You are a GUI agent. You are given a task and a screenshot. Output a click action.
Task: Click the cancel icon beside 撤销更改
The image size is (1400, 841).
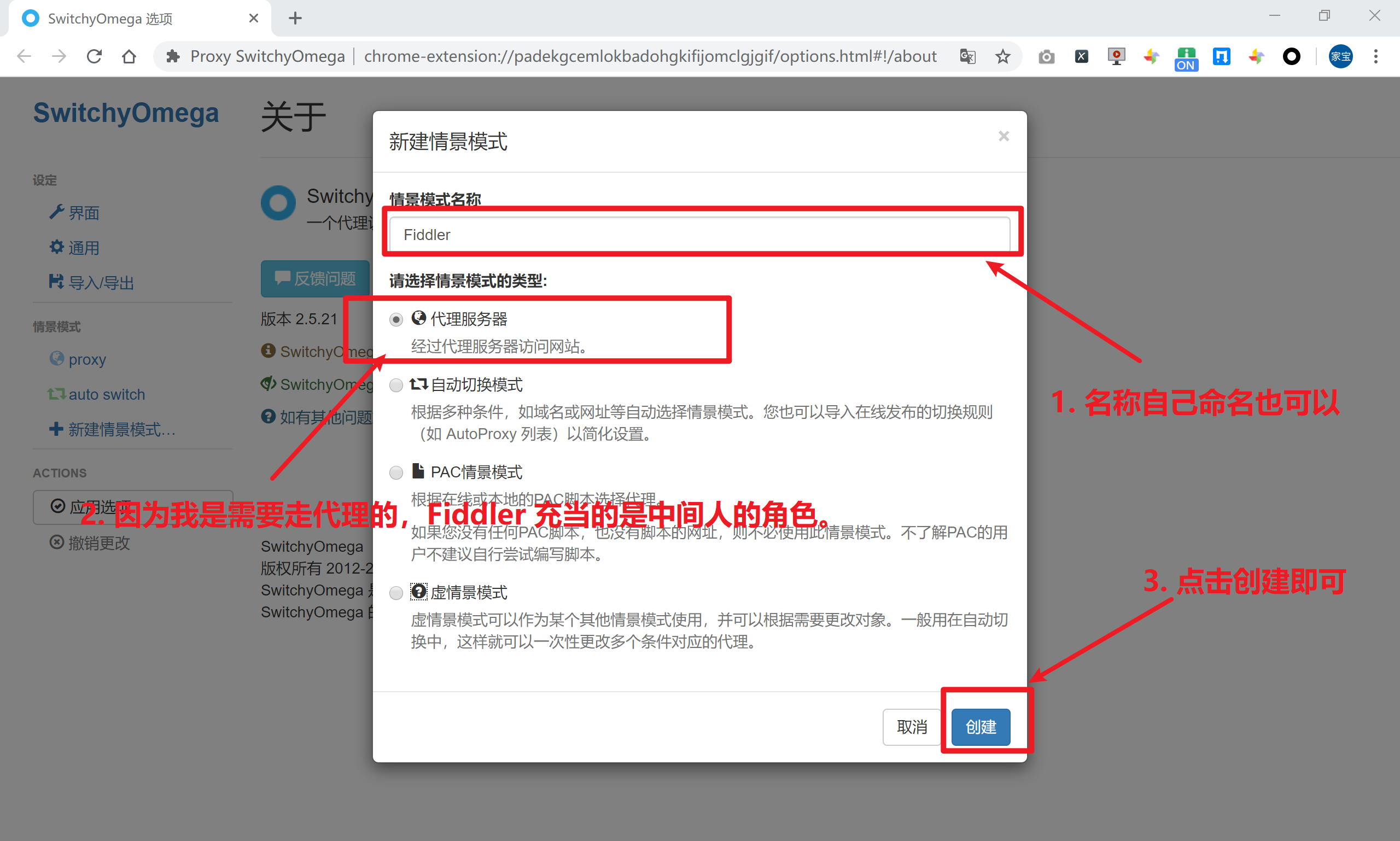56,542
